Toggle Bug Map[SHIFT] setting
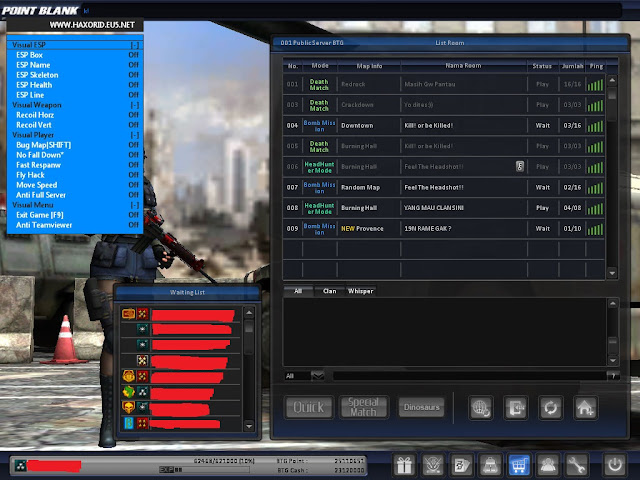The width and height of the screenshot is (640, 480). point(75,145)
